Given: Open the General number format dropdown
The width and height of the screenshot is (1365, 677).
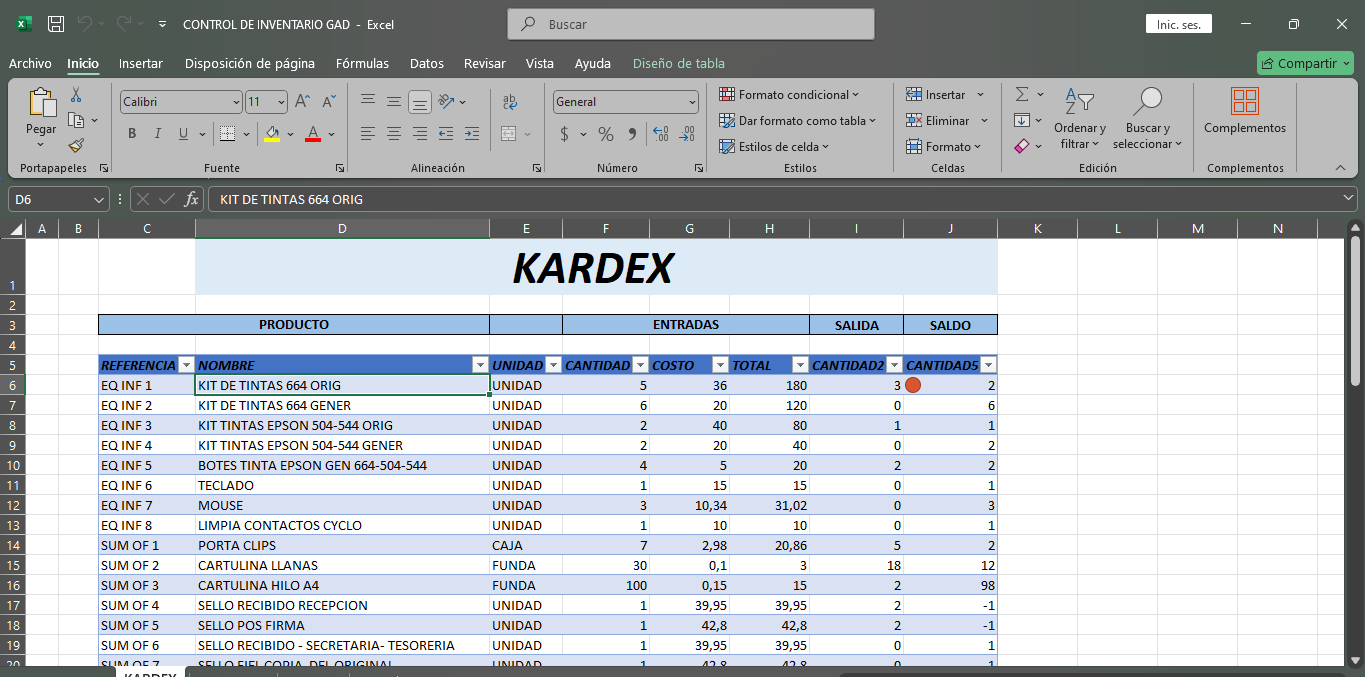Looking at the screenshot, I should point(692,102).
